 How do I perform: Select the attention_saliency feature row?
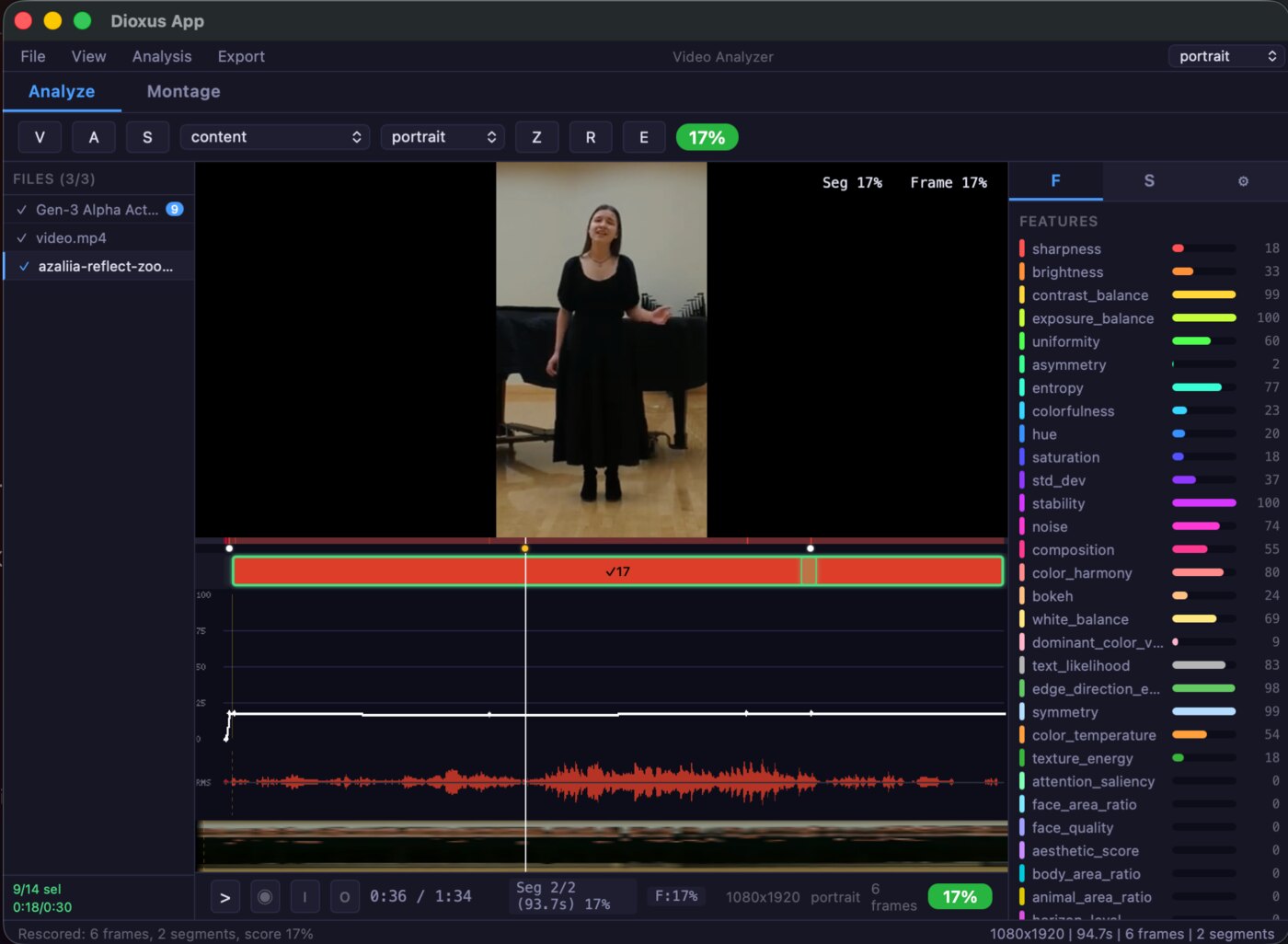point(1149,781)
